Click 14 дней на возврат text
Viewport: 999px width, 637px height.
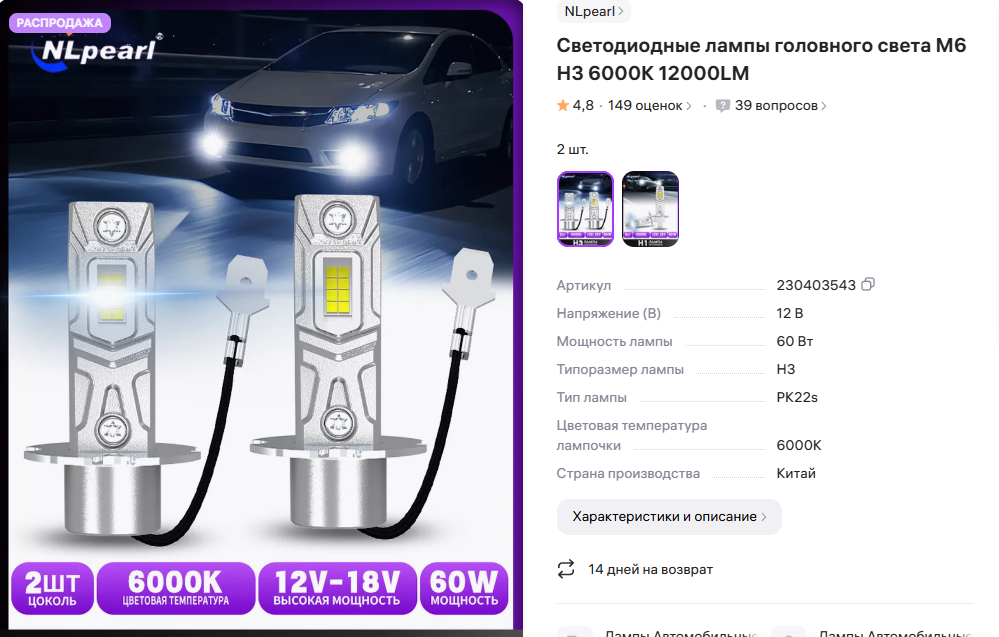coord(650,569)
